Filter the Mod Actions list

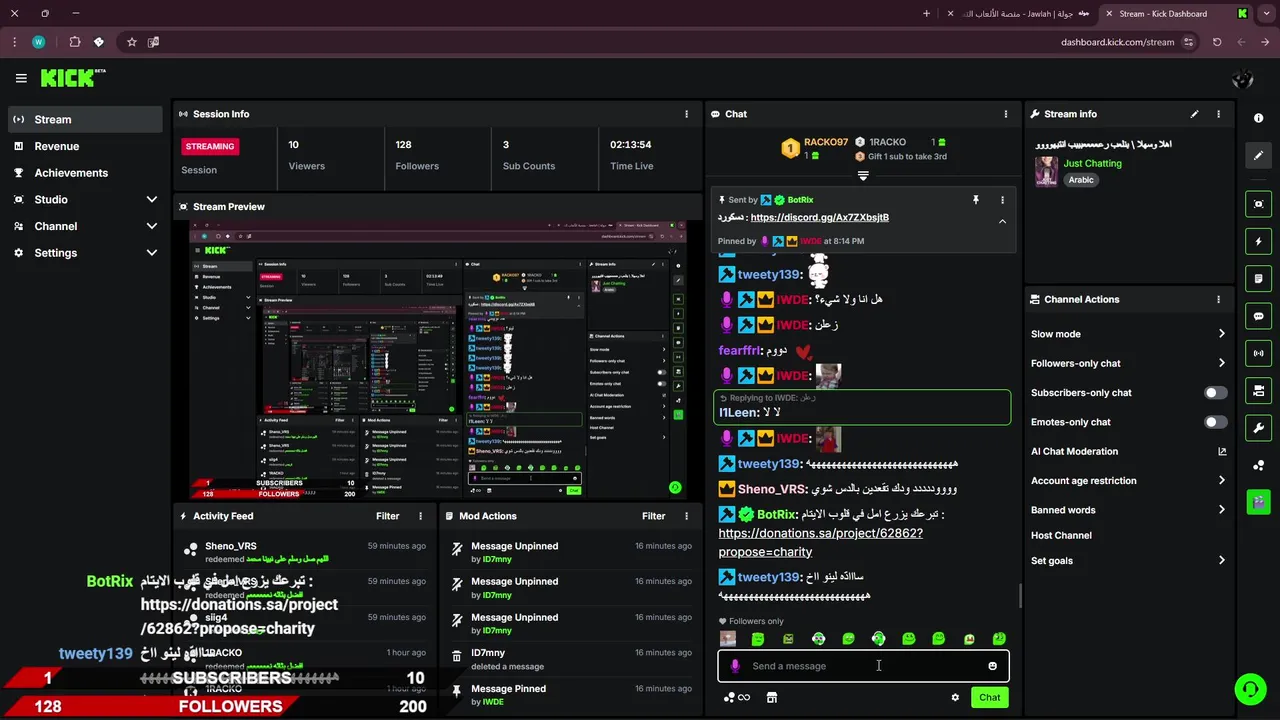654,516
